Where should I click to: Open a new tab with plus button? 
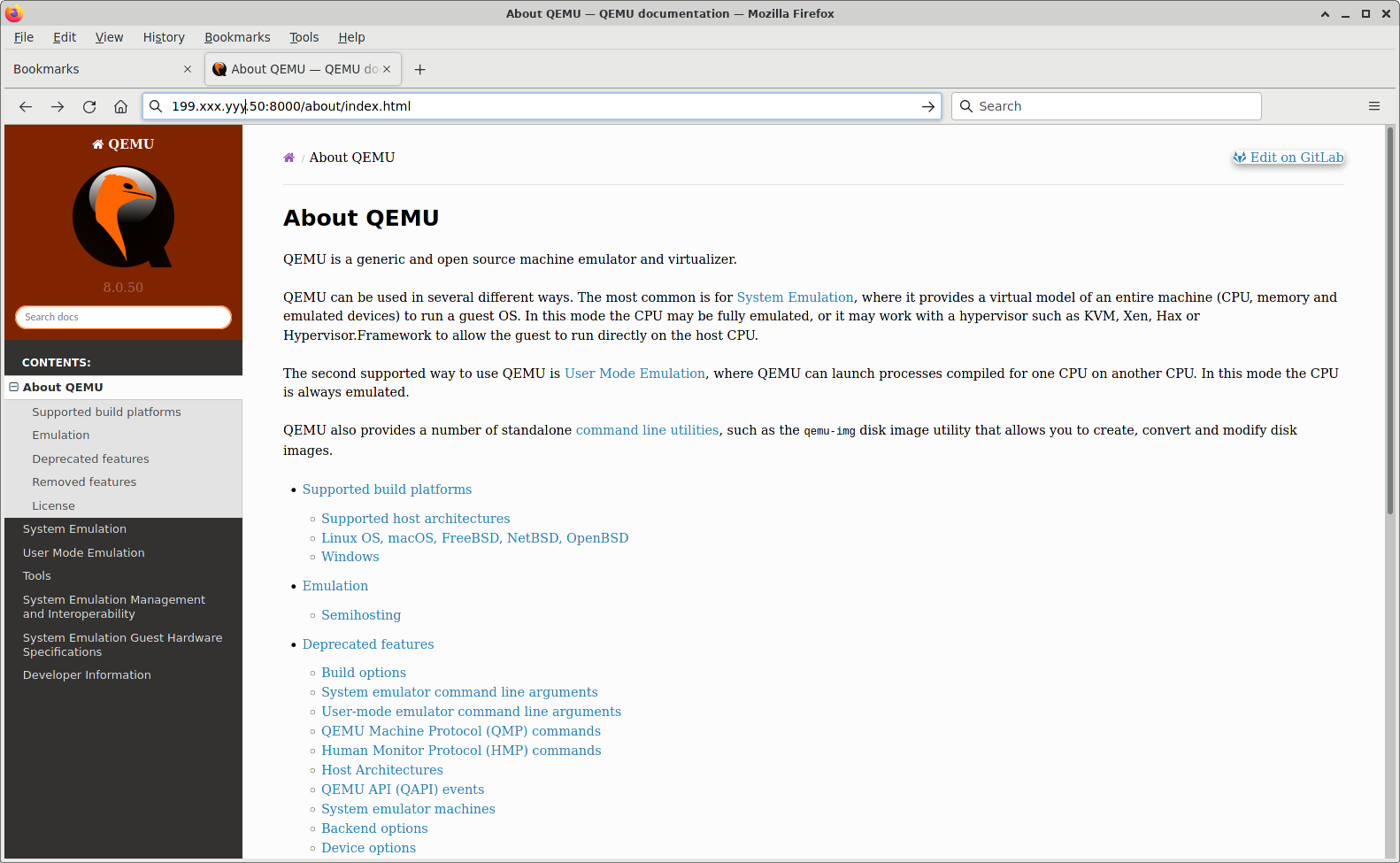coord(420,69)
